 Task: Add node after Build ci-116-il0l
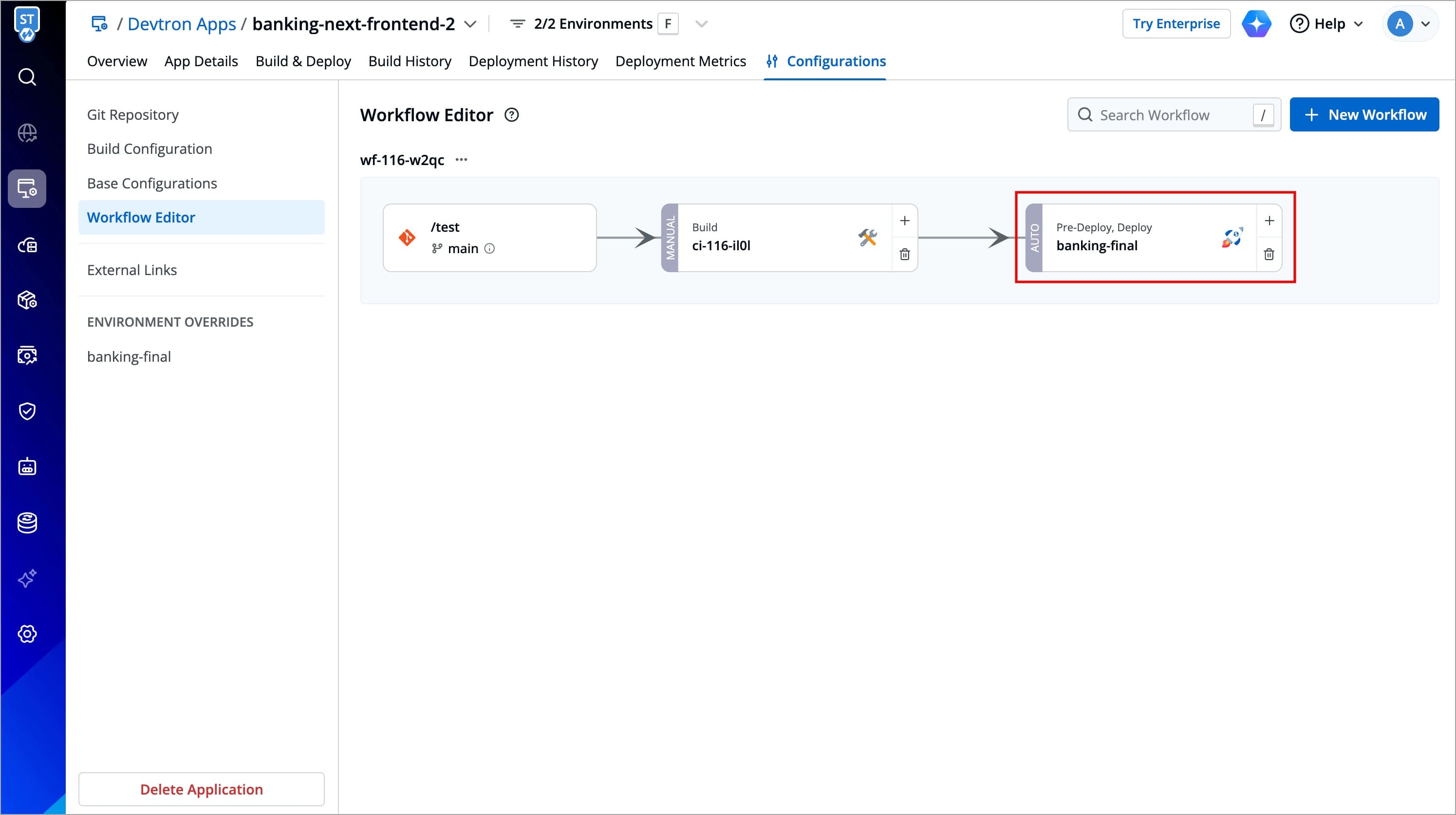click(904, 221)
